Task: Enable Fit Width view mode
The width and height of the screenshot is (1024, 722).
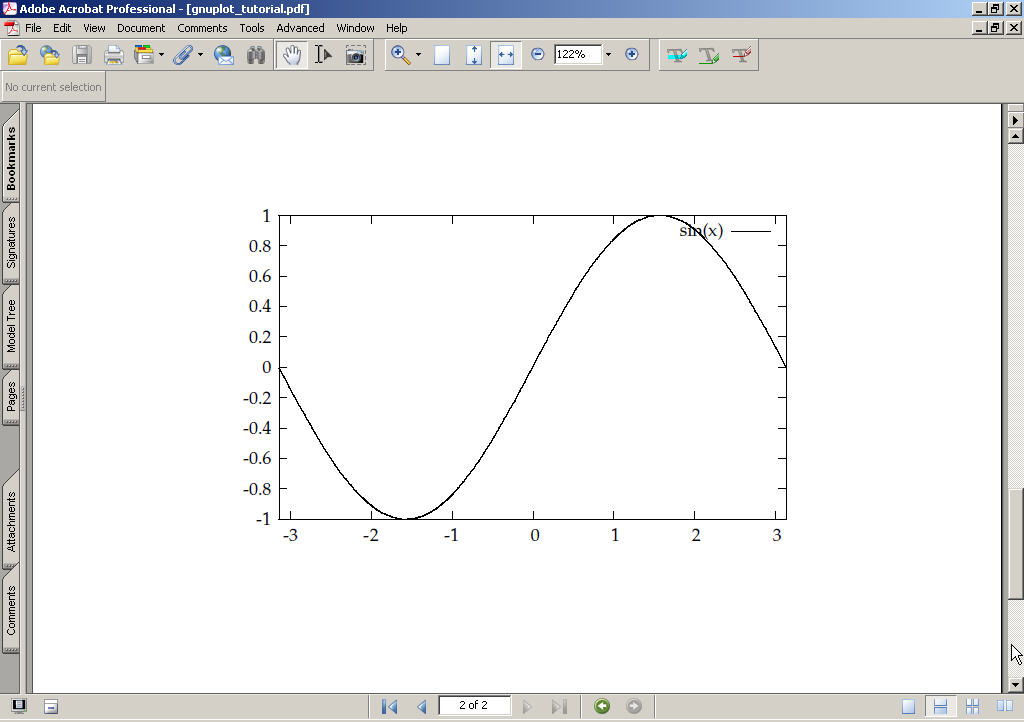Action: (x=506, y=55)
